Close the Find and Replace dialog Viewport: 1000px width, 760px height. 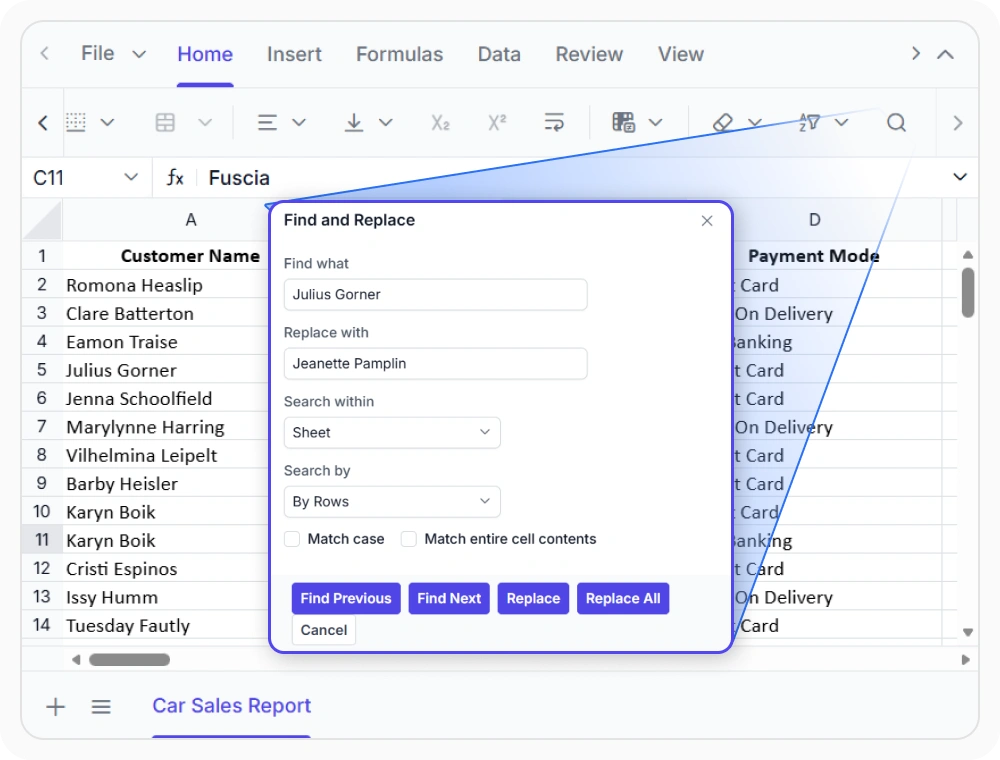(x=707, y=221)
